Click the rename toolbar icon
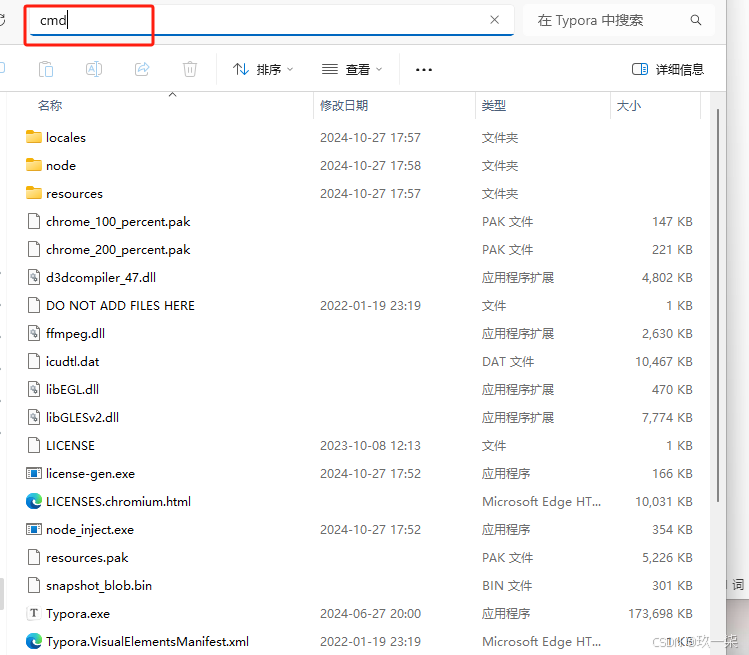 (94, 69)
